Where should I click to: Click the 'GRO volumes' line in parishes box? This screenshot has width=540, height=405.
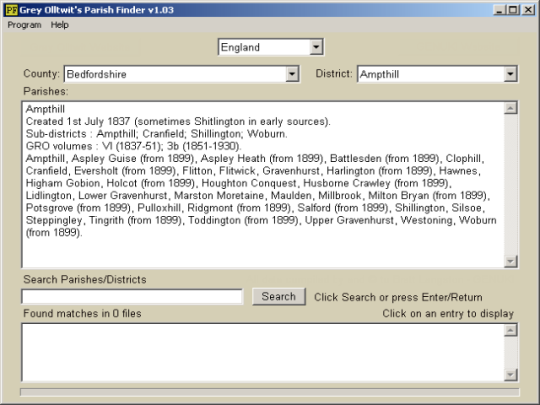(x=134, y=146)
